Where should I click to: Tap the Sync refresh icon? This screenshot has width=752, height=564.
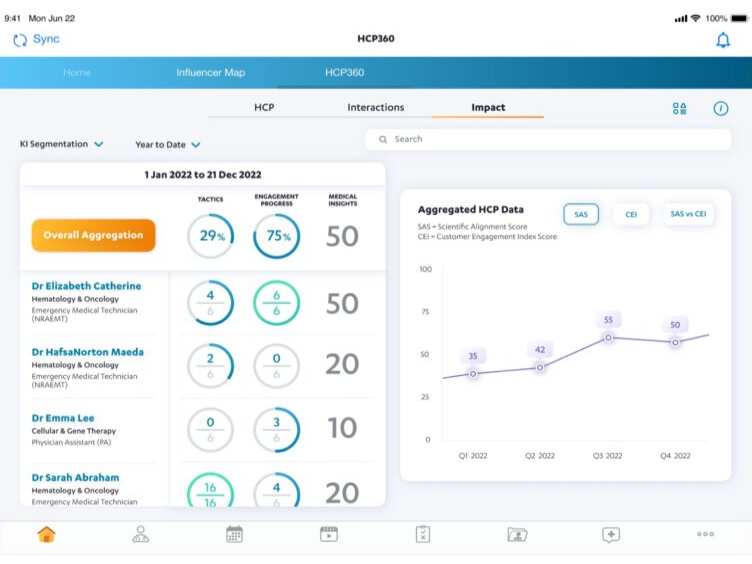[20, 40]
